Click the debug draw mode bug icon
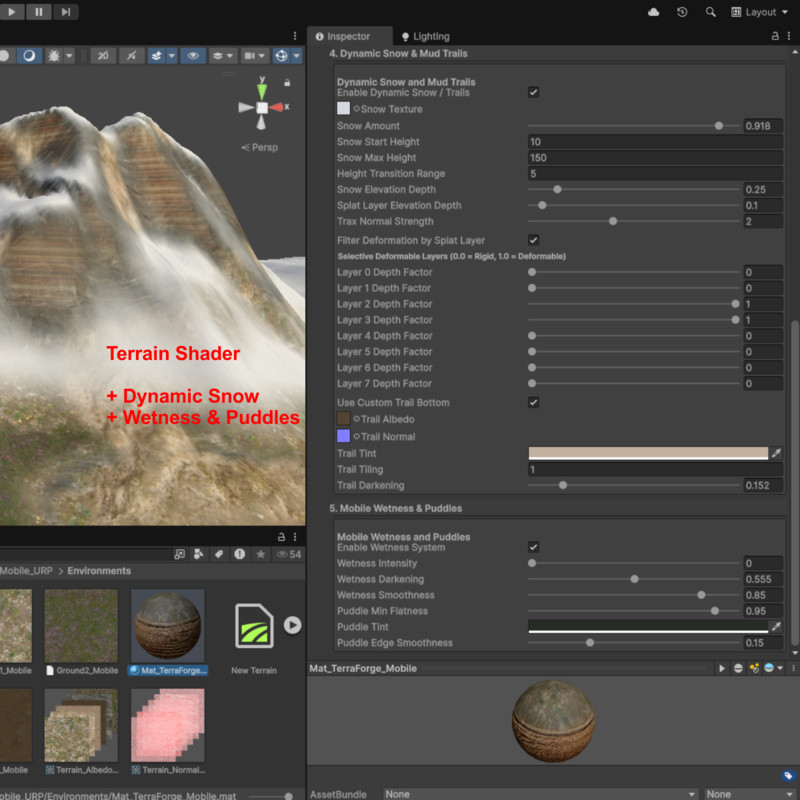Image resolution: width=800 pixels, height=800 pixels. (x=54, y=56)
